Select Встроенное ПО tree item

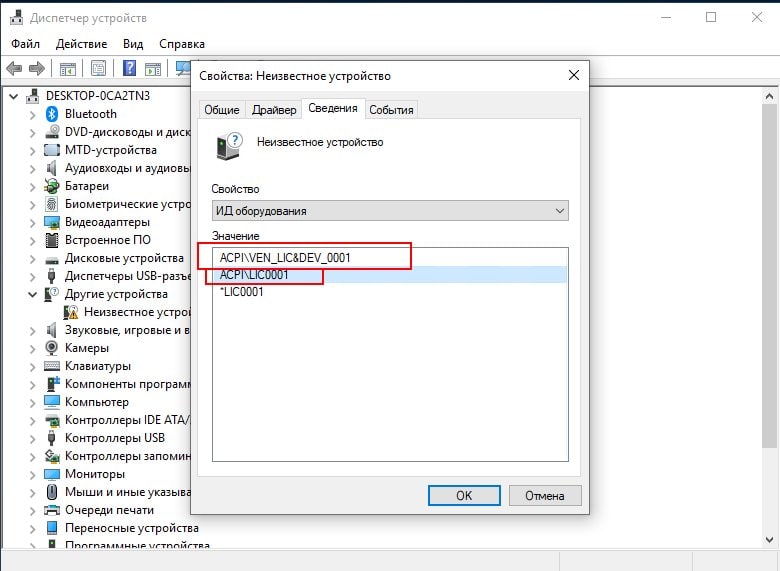click(x=107, y=240)
